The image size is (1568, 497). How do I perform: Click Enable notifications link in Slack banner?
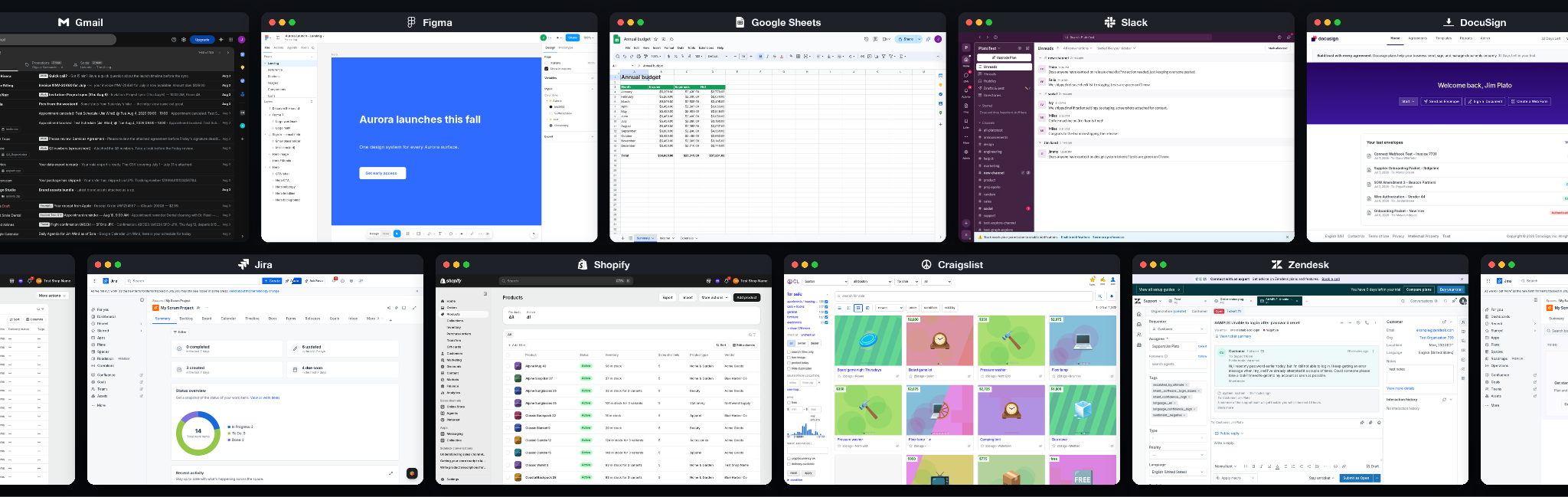pos(1076,237)
